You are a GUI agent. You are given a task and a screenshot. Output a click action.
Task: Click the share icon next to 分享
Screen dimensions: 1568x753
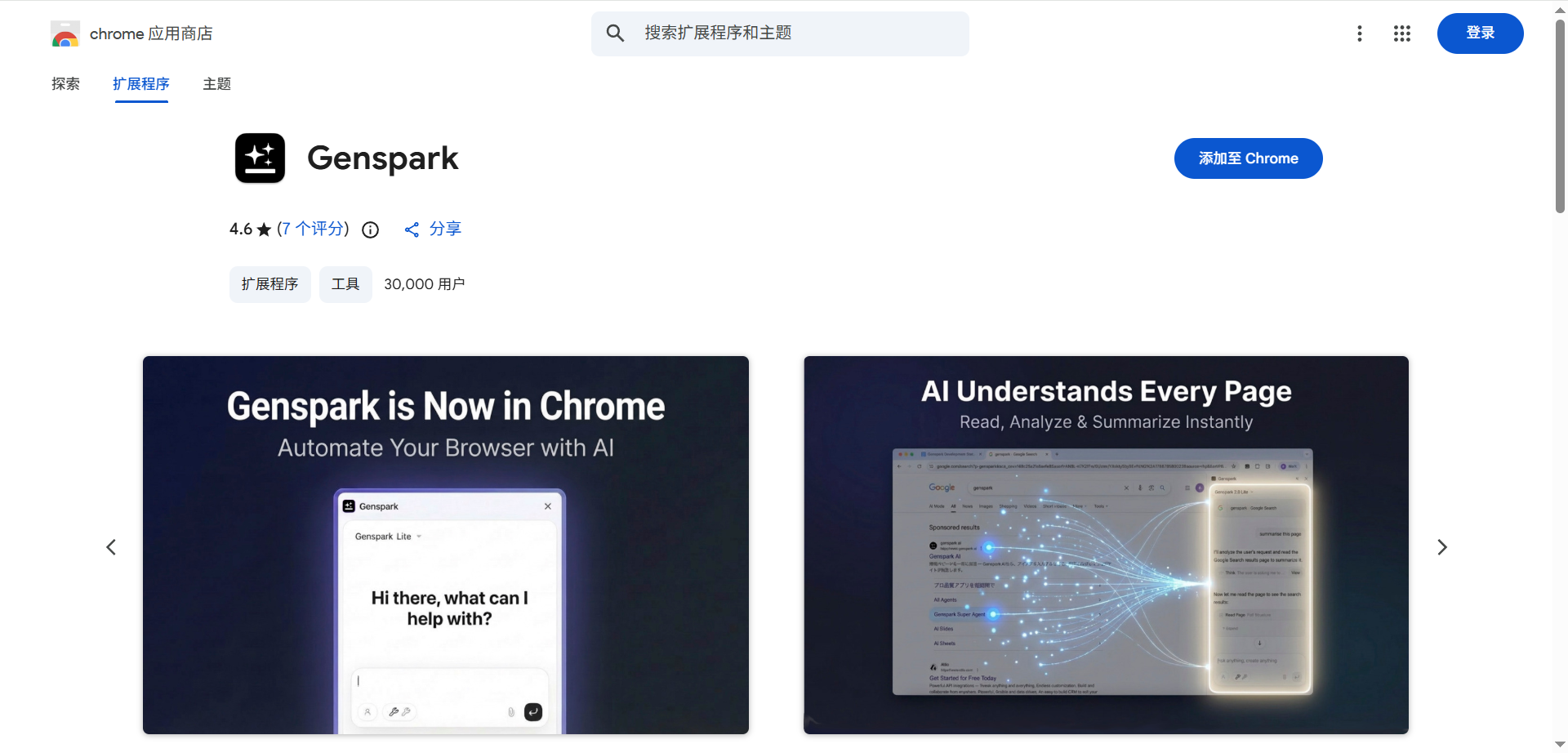412,229
